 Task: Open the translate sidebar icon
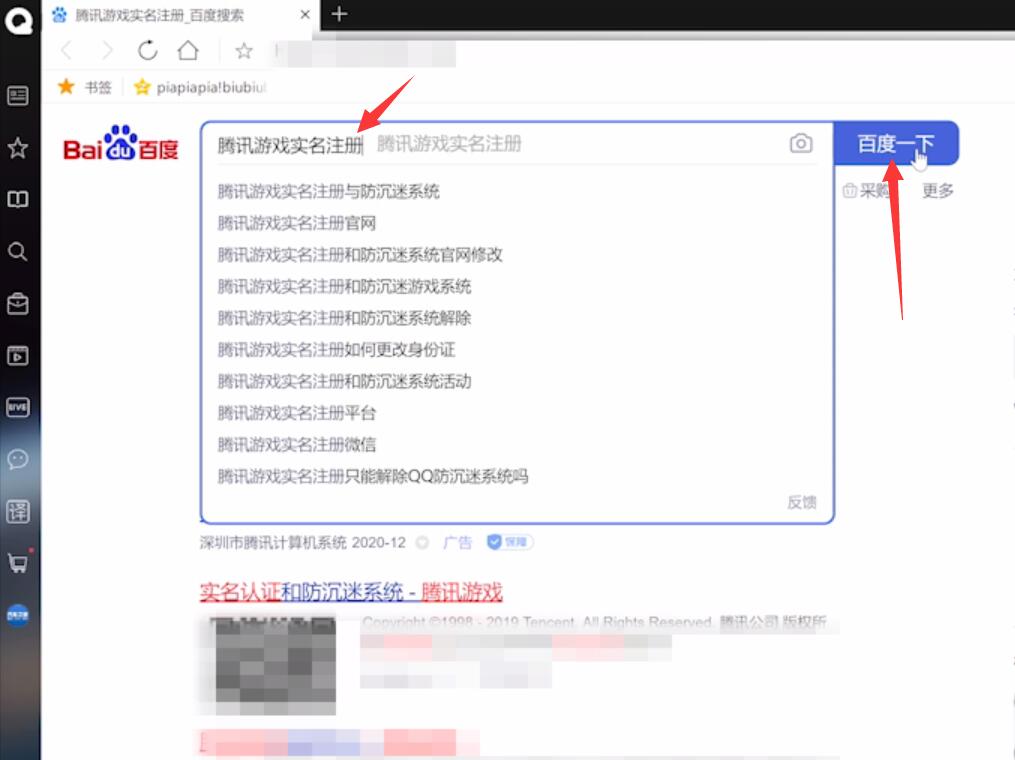17,511
